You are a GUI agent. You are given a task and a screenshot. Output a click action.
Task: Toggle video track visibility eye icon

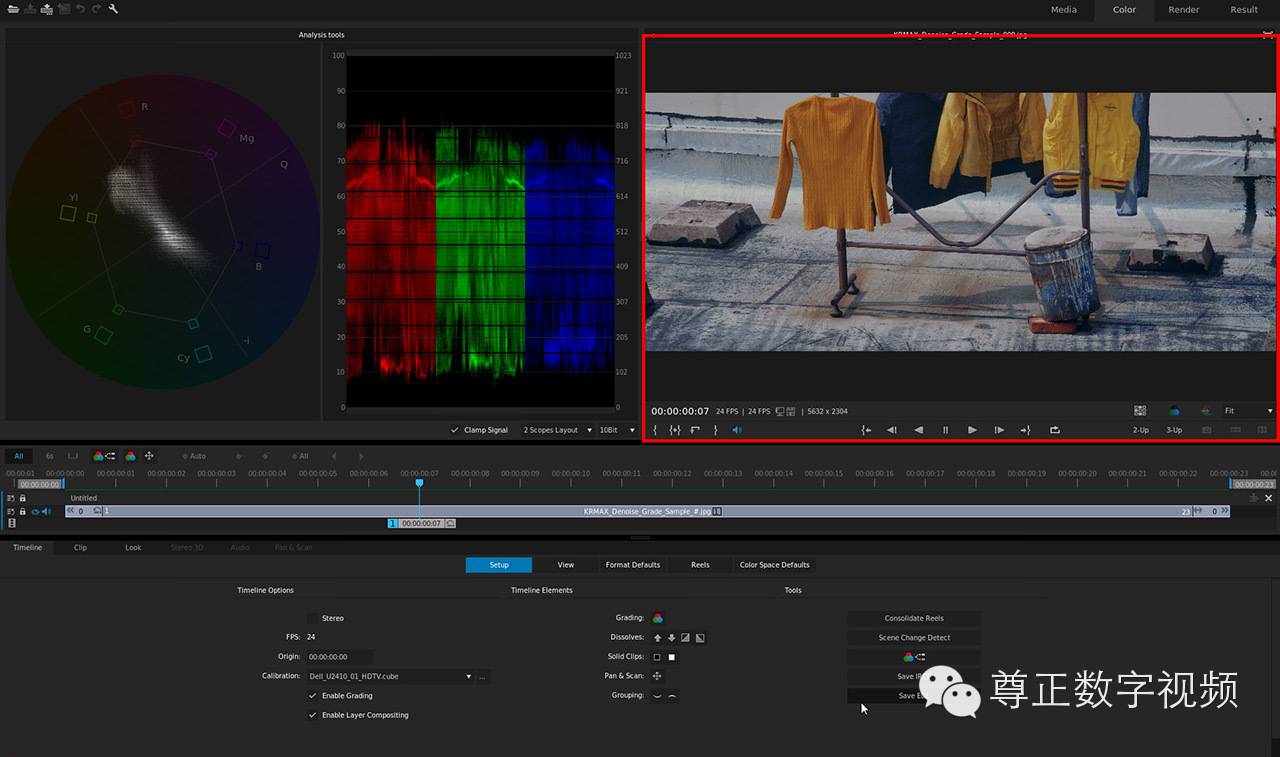(x=35, y=511)
